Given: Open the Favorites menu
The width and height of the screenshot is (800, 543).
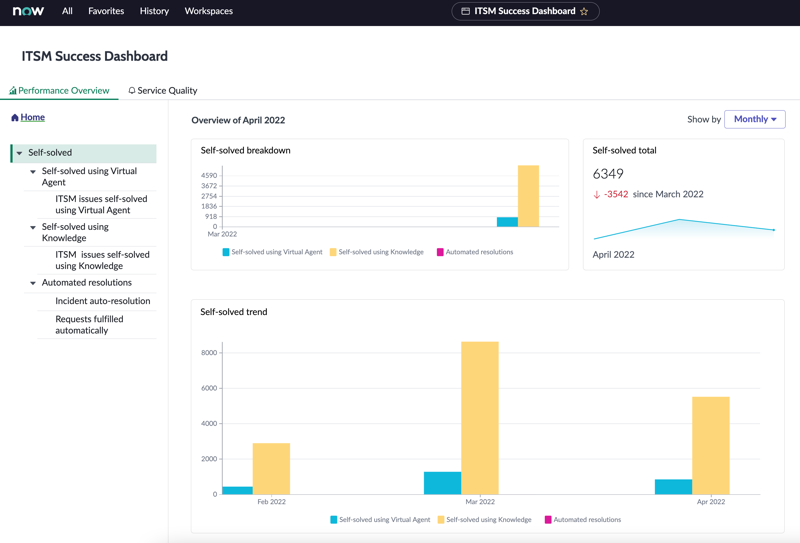Looking at the screenshot, I should coord(106,11).
